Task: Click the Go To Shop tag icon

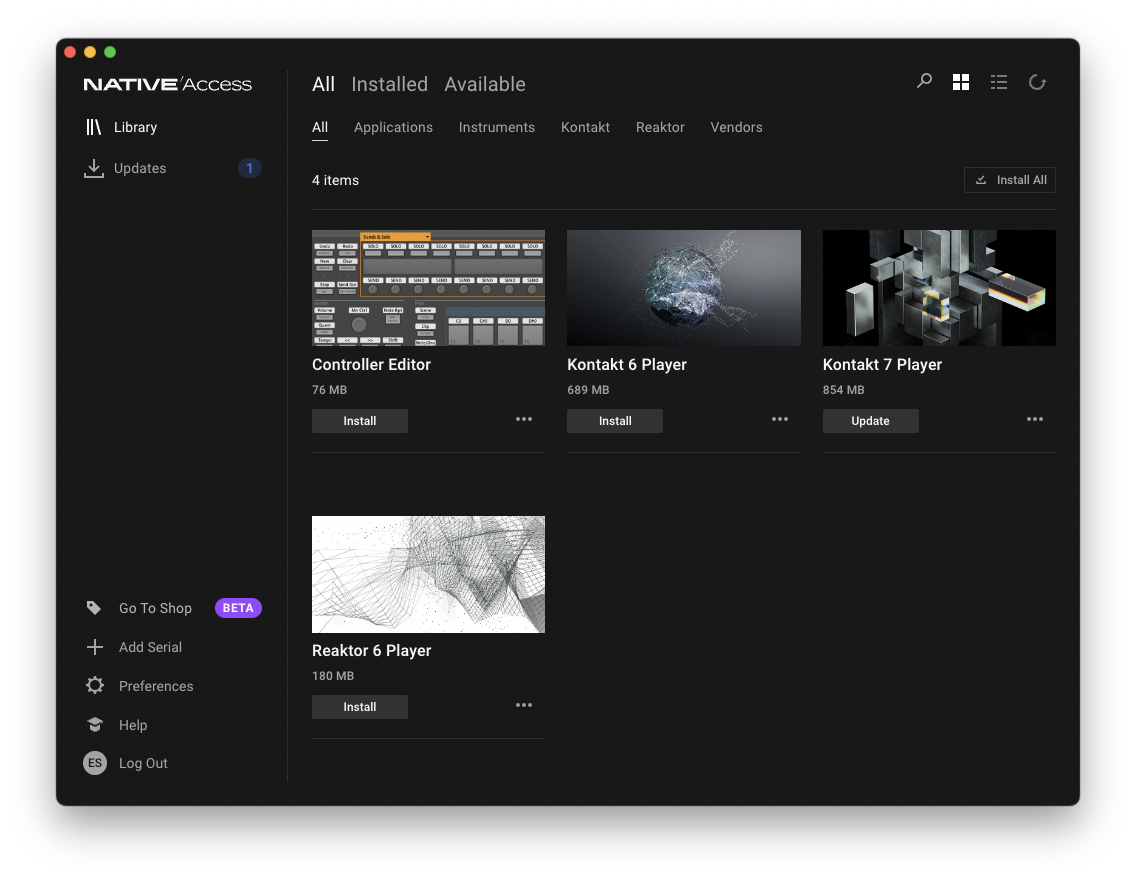Action: click(x=94, y=608)
